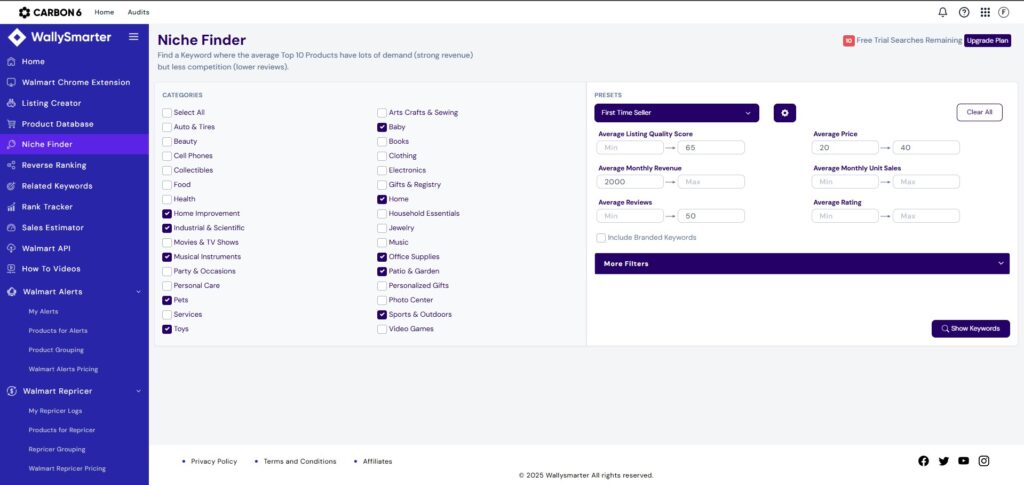This screenshot has width=1024, height=485.
Task: Click the Product Database cart icon
Action: tap(11, 124)
